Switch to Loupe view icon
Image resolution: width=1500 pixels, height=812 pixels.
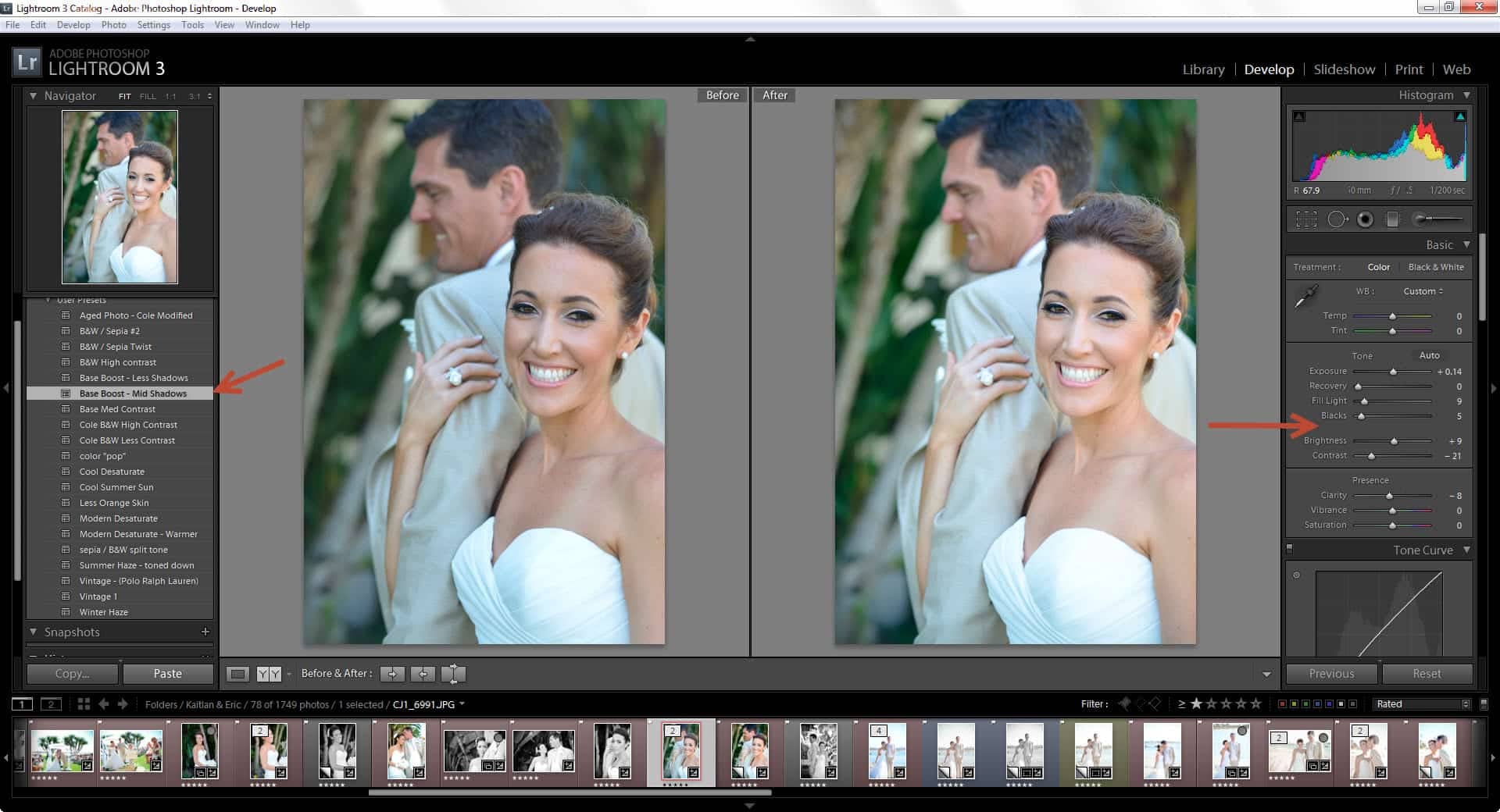pos(237,674)
